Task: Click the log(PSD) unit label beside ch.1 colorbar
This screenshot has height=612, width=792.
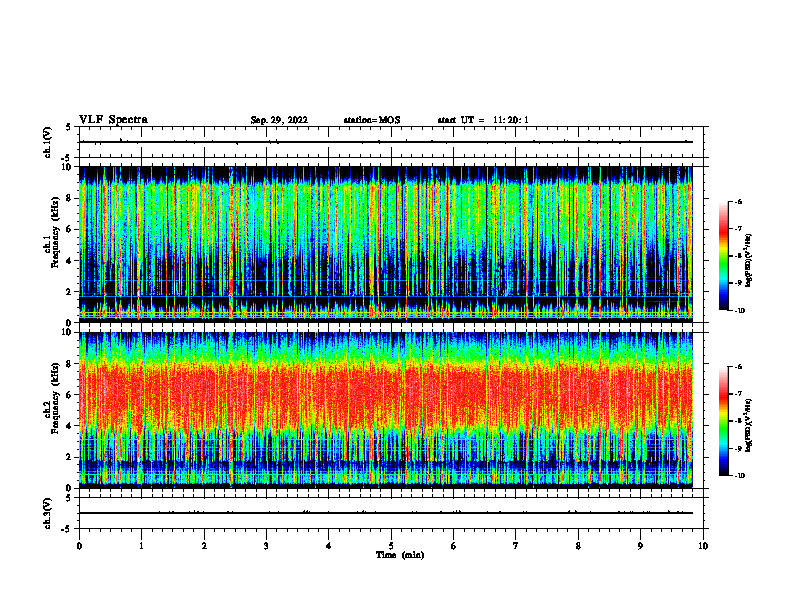Action: pyautogui.click(x=750, y=260)
